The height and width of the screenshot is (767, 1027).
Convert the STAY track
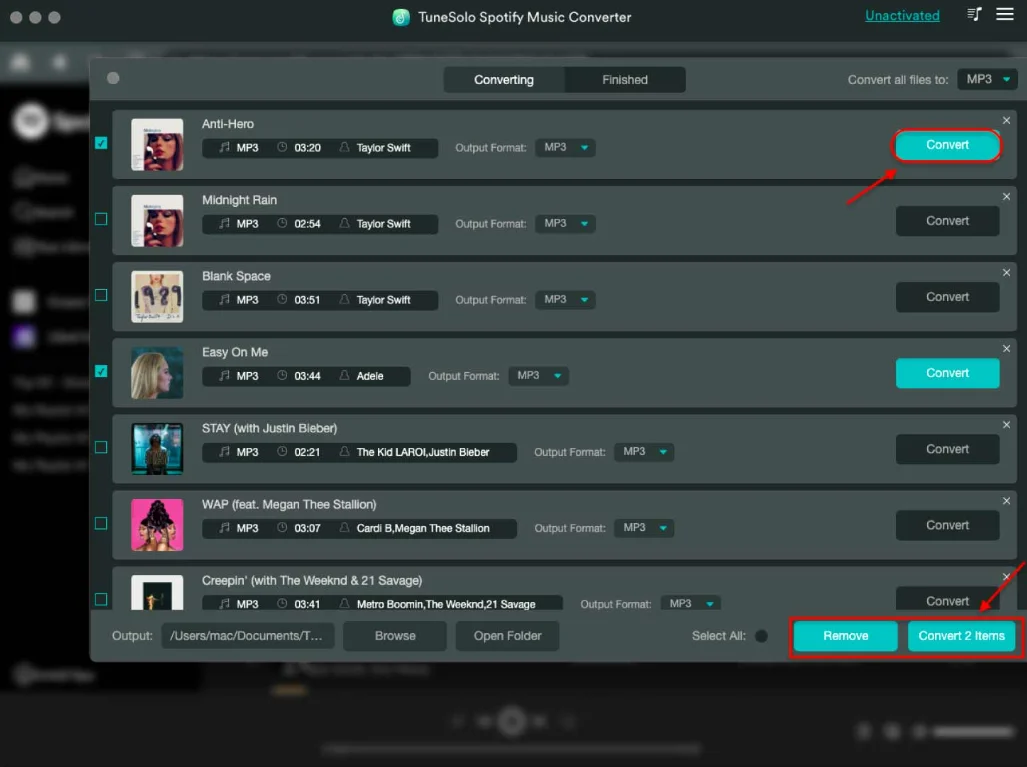(947, 449)
